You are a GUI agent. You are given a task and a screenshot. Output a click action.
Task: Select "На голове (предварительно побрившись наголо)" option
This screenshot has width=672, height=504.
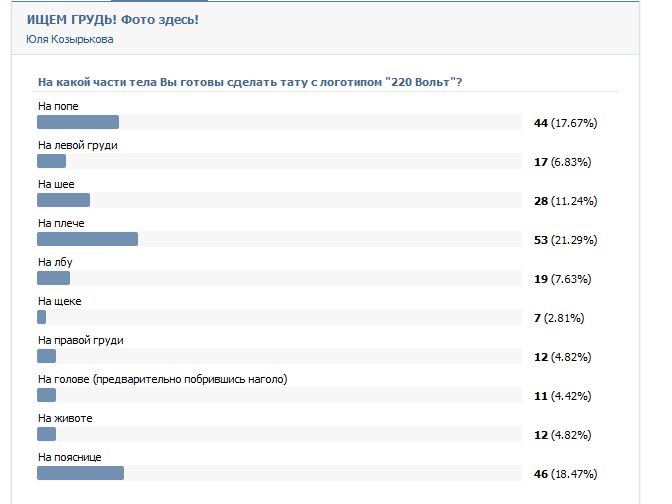[x=162, y=379]
